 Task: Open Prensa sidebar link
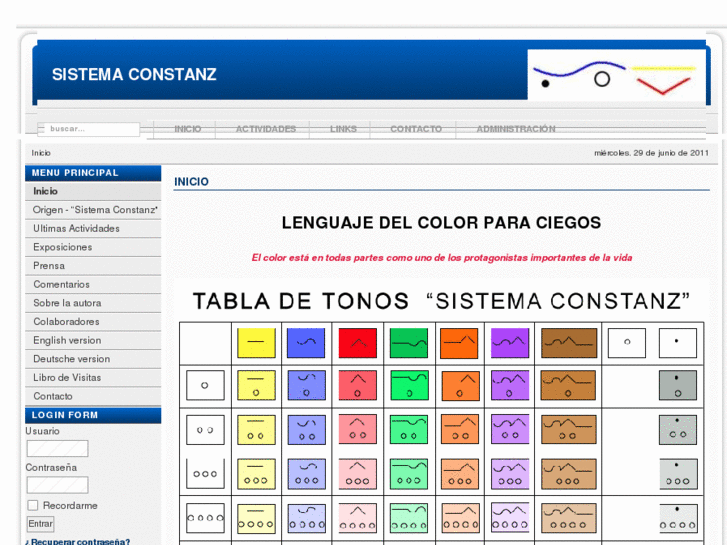point(93,265)
